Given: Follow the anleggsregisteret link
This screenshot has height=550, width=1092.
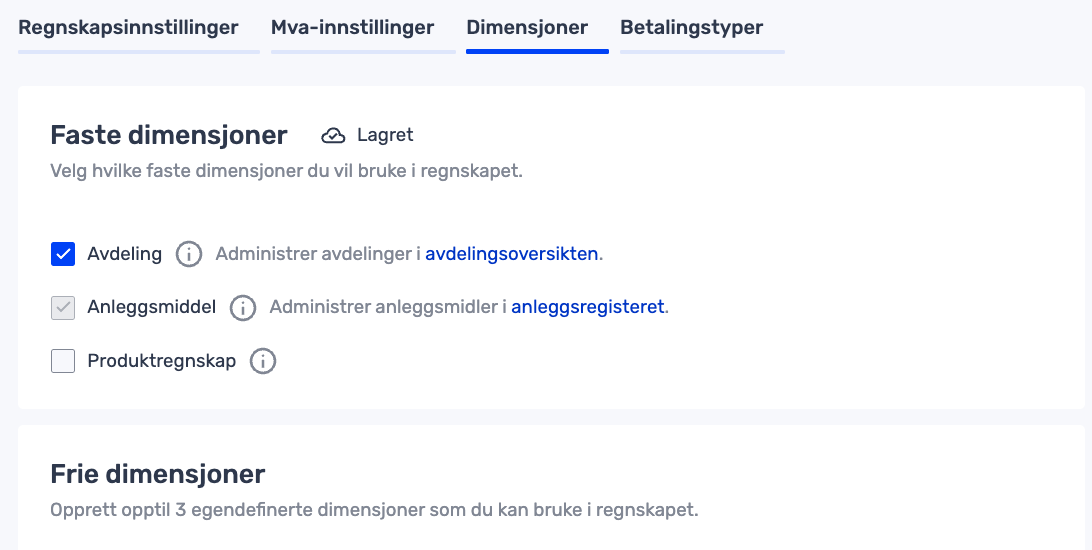Looking at the screenshot, I should click(588, 308).
